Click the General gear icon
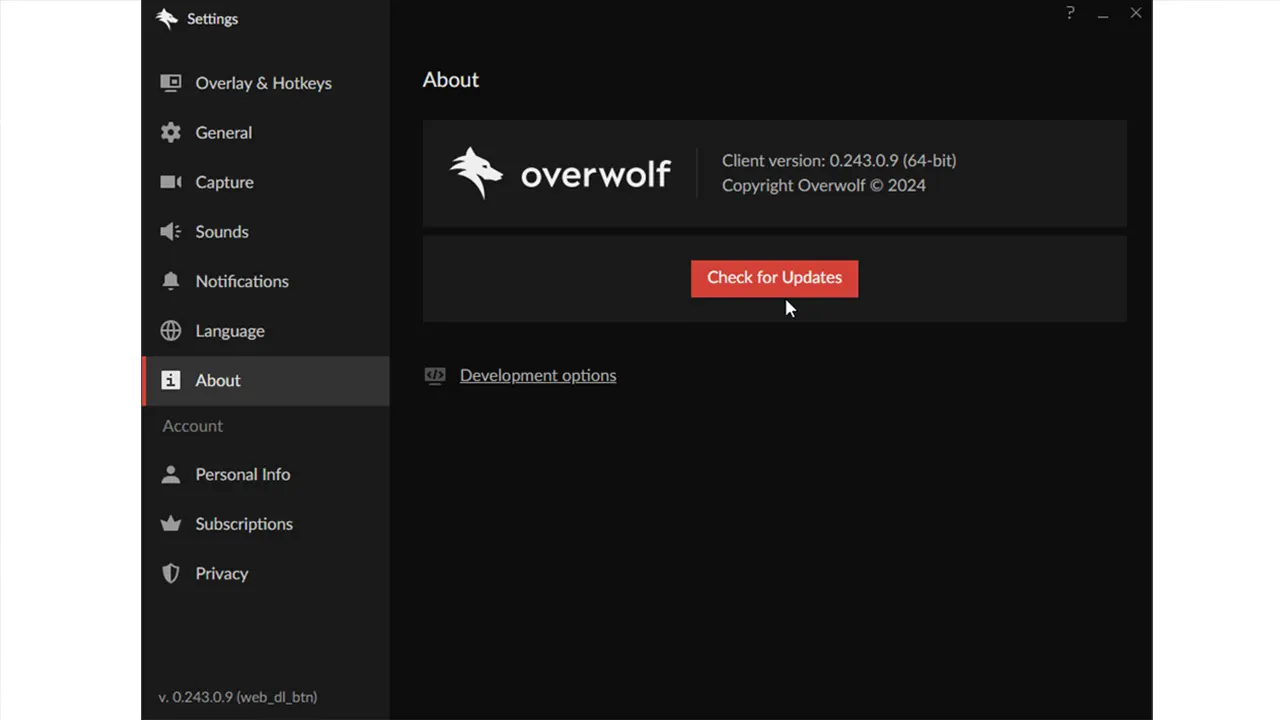 tap(171, 132)
